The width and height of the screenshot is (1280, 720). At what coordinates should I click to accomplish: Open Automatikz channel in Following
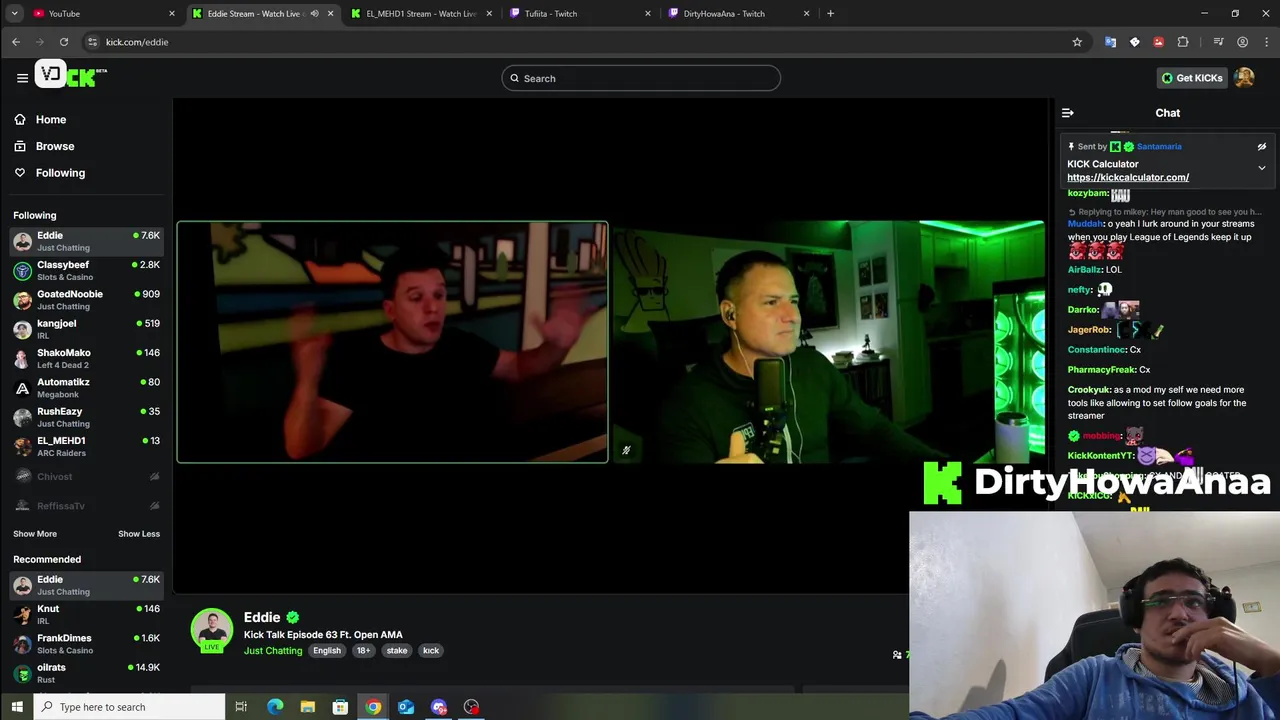87,388
